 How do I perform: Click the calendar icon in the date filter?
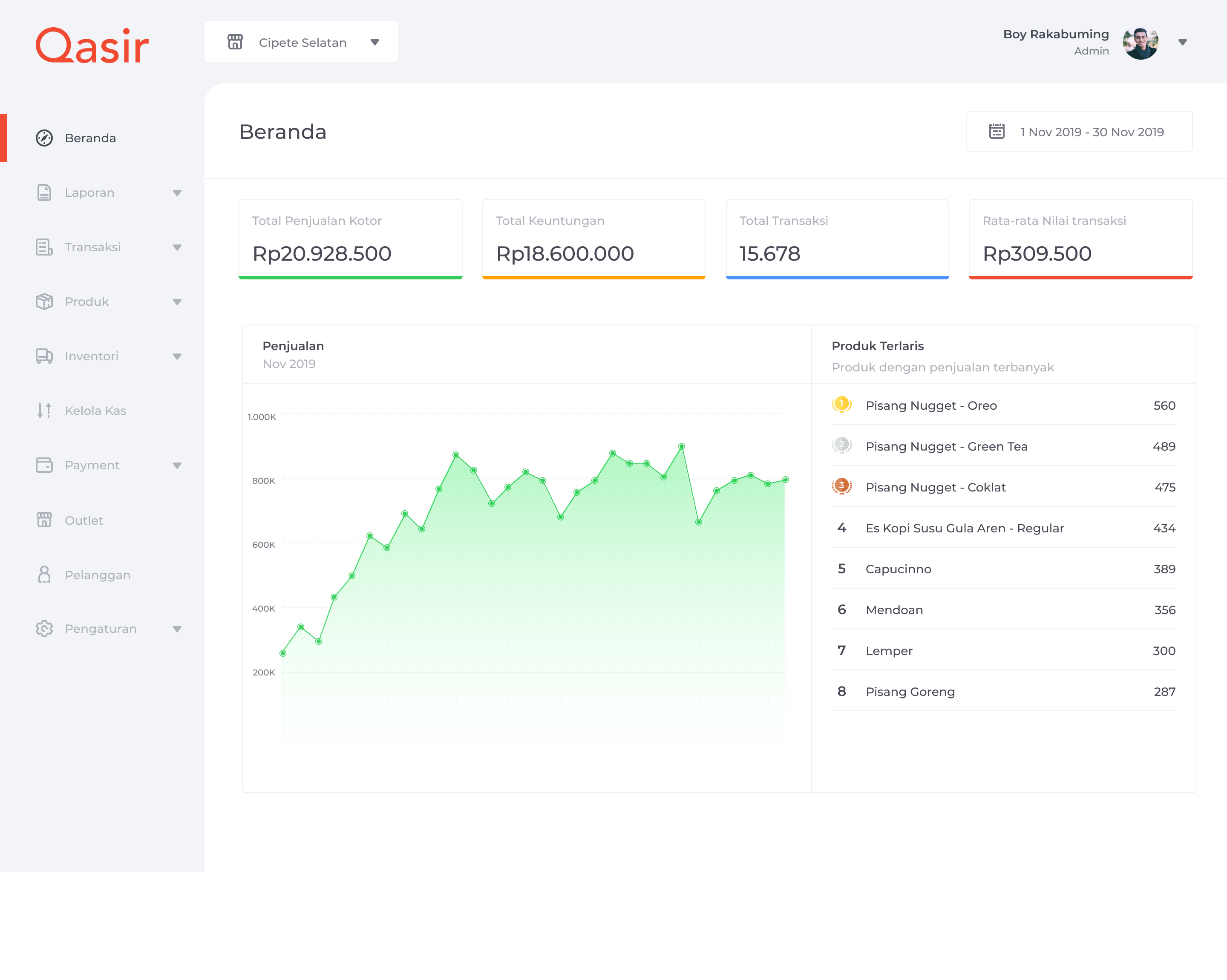coord(996,131)
